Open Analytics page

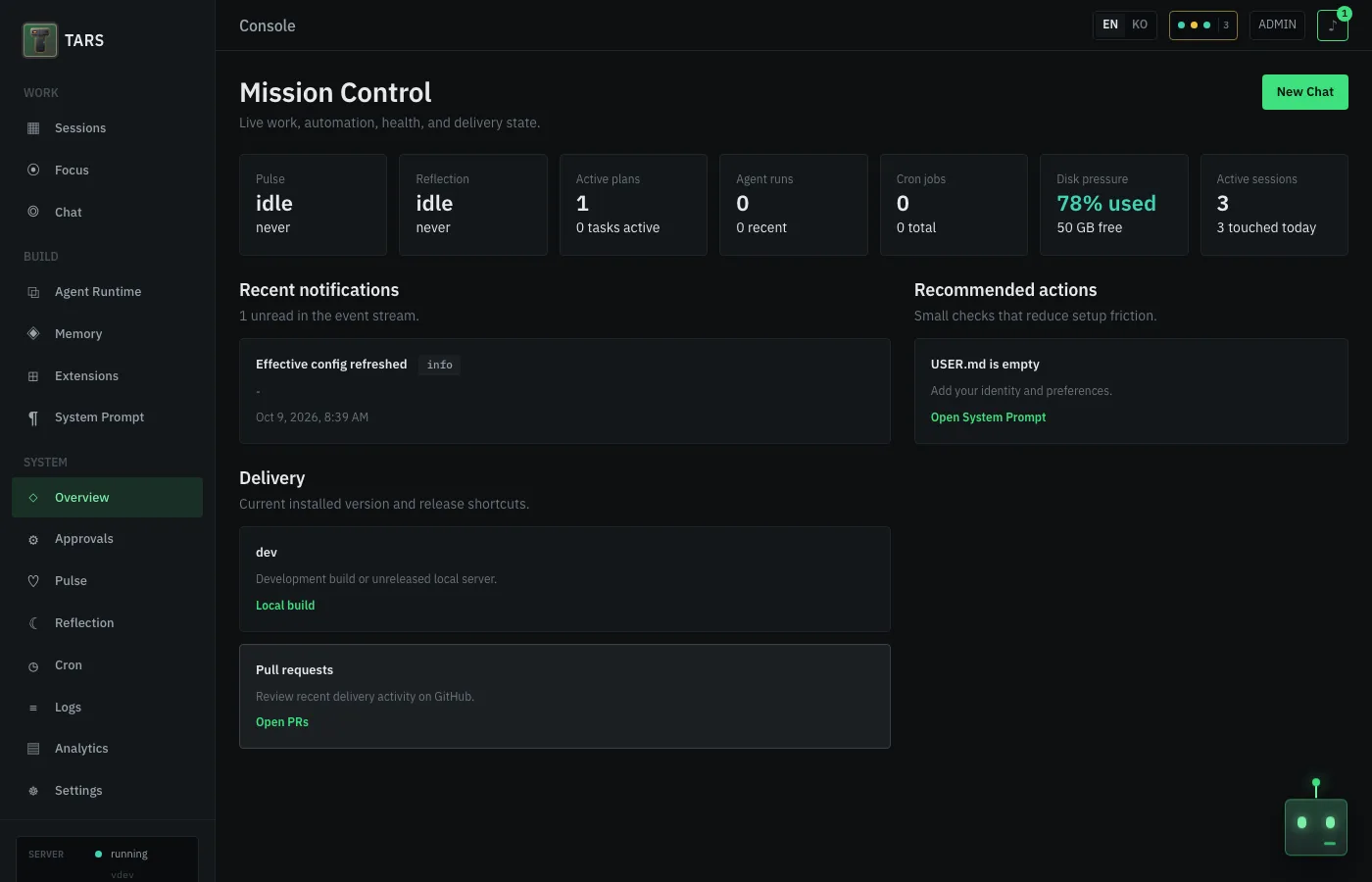pos(107,749)
